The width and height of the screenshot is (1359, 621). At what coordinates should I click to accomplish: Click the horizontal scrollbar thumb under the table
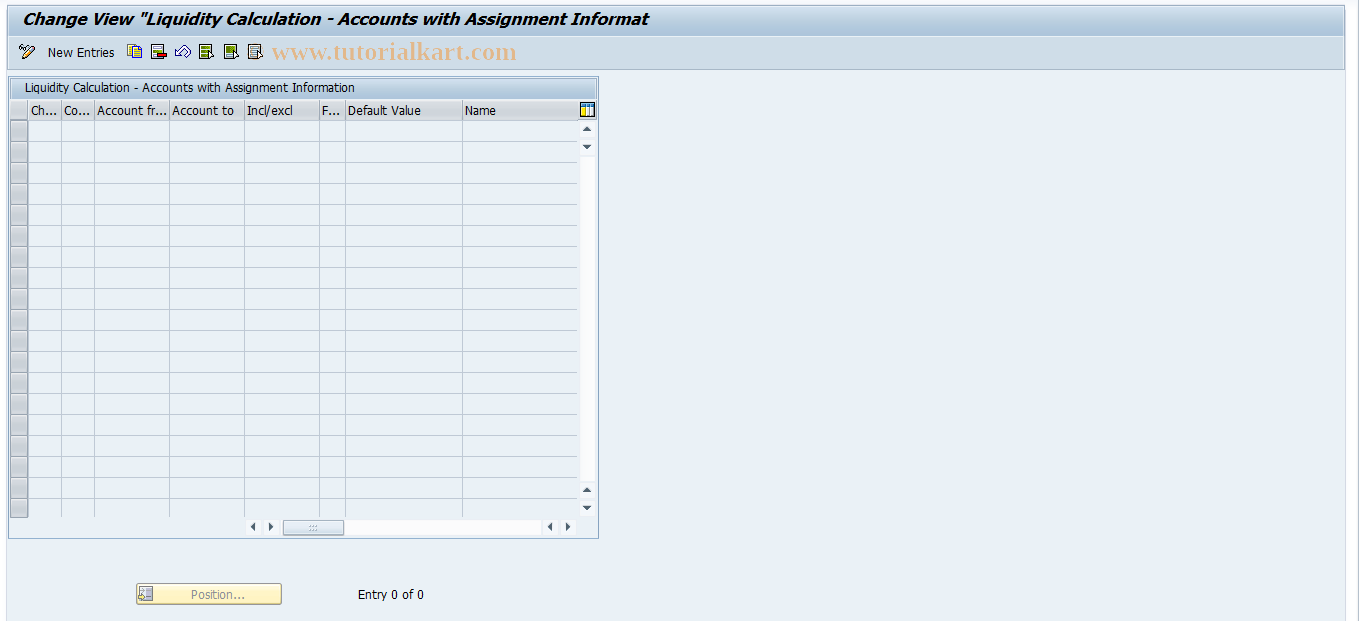(x=313, y=527)
